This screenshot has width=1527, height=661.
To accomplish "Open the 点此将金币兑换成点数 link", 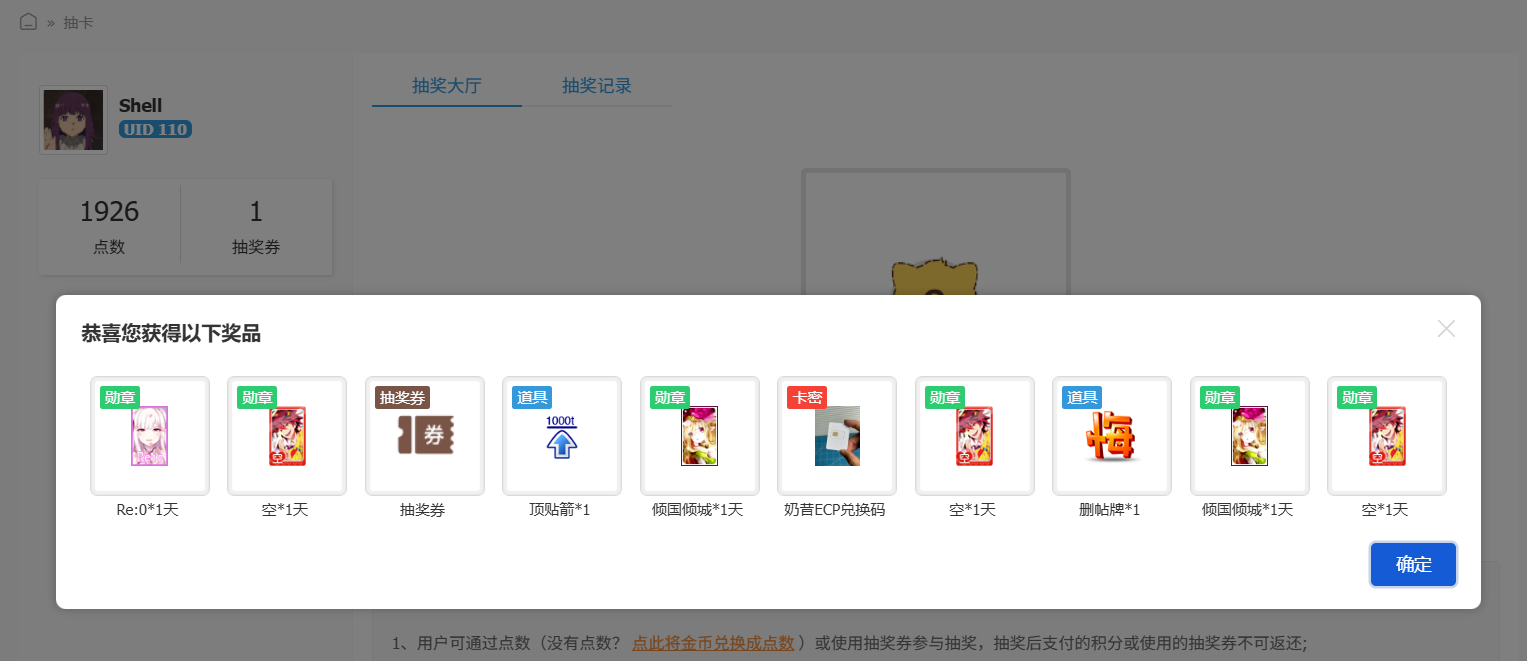I will tap(712, 643).
